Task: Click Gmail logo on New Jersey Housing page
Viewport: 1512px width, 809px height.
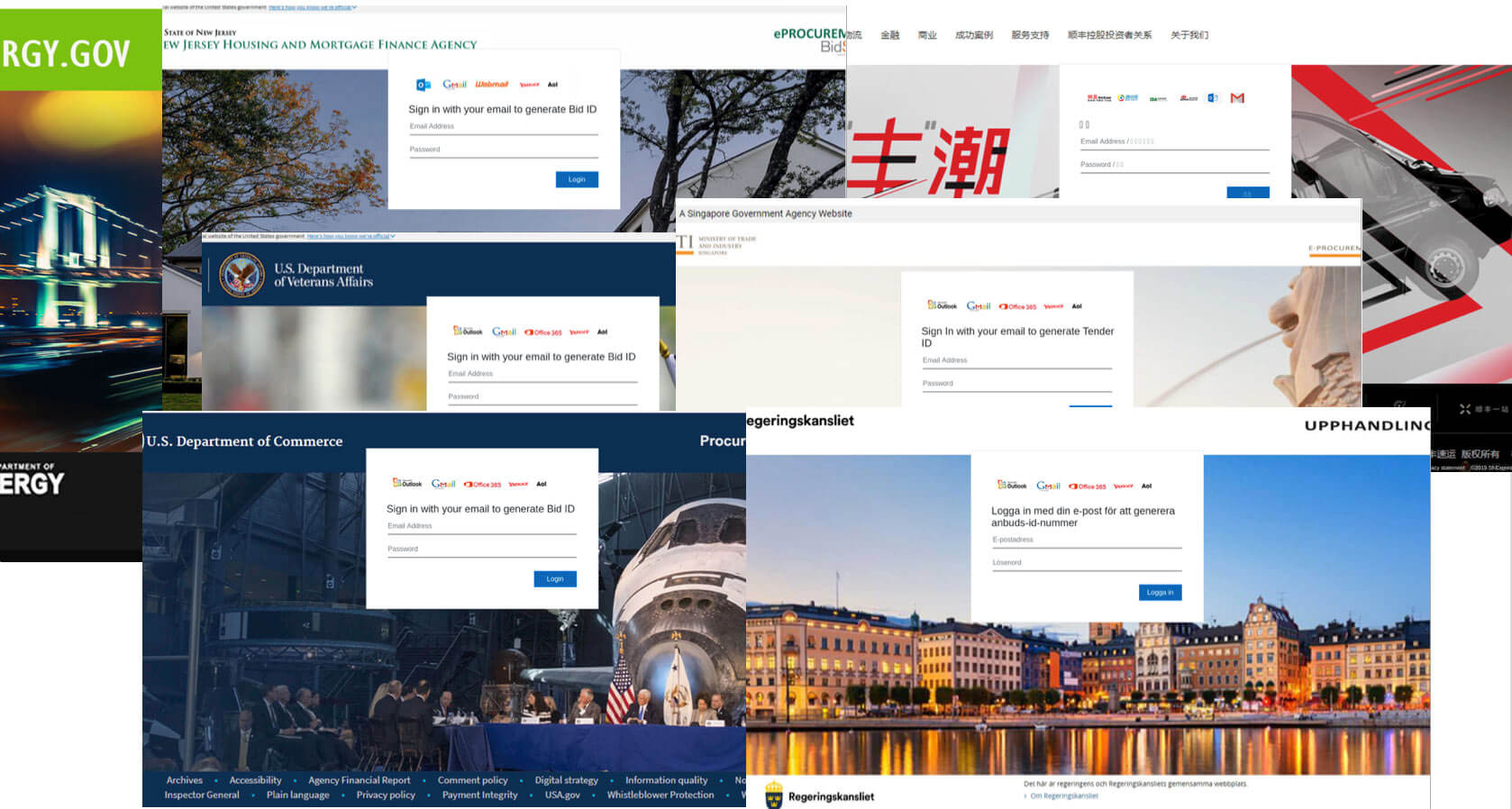Action: [x=454, y=85]
